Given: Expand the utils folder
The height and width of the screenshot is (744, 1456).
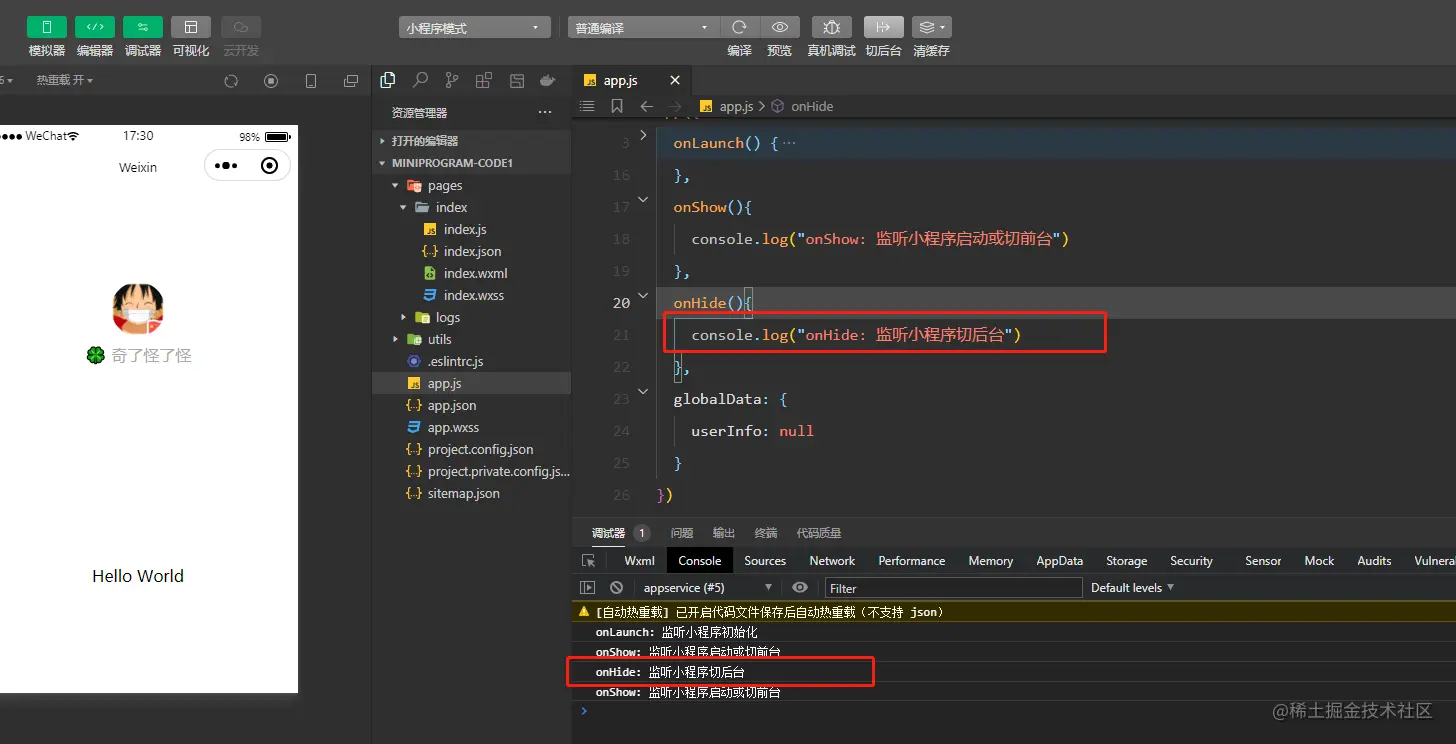Looking at the screenshot, I should pos(471,339).
